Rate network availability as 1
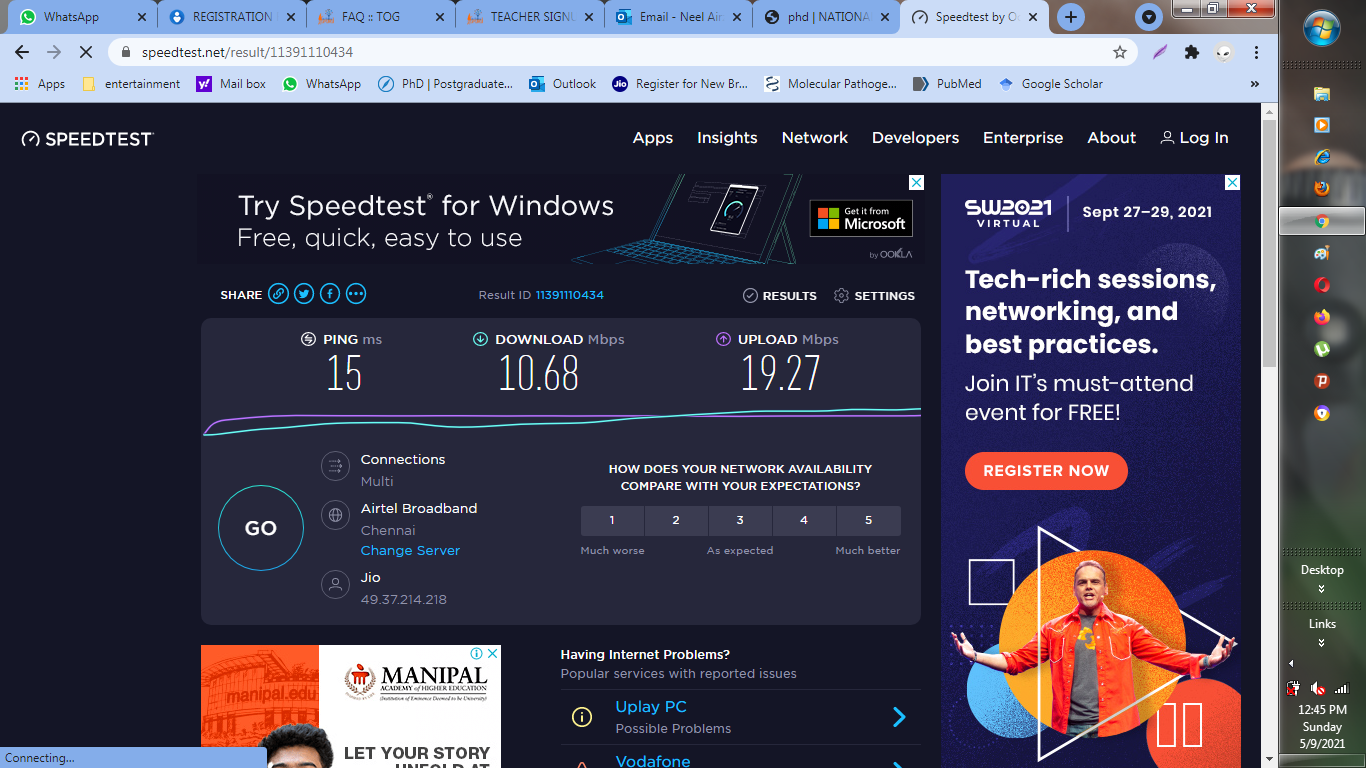Screen dimensions: 1366x768 point(612,520)
